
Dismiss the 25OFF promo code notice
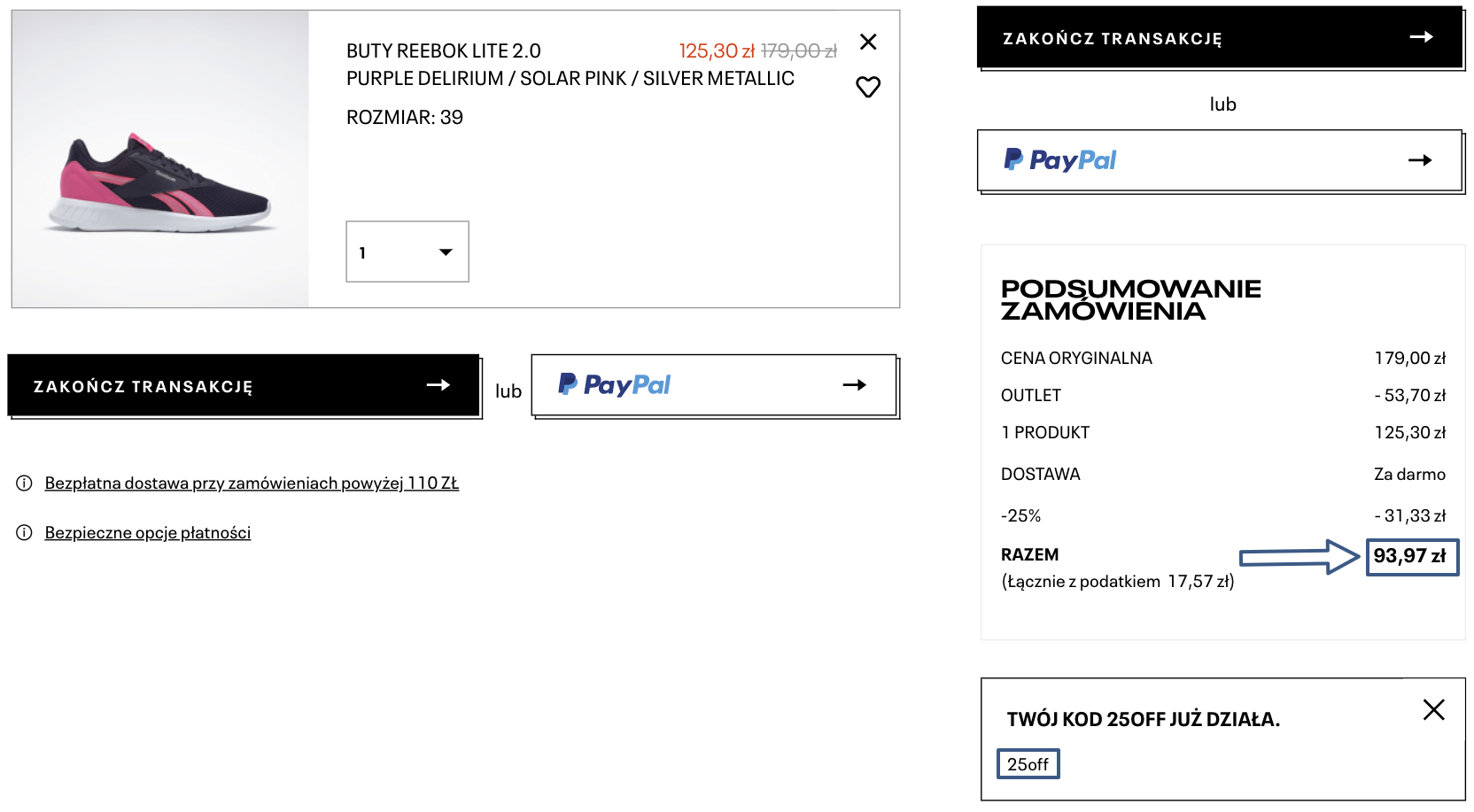point(1433,709)
